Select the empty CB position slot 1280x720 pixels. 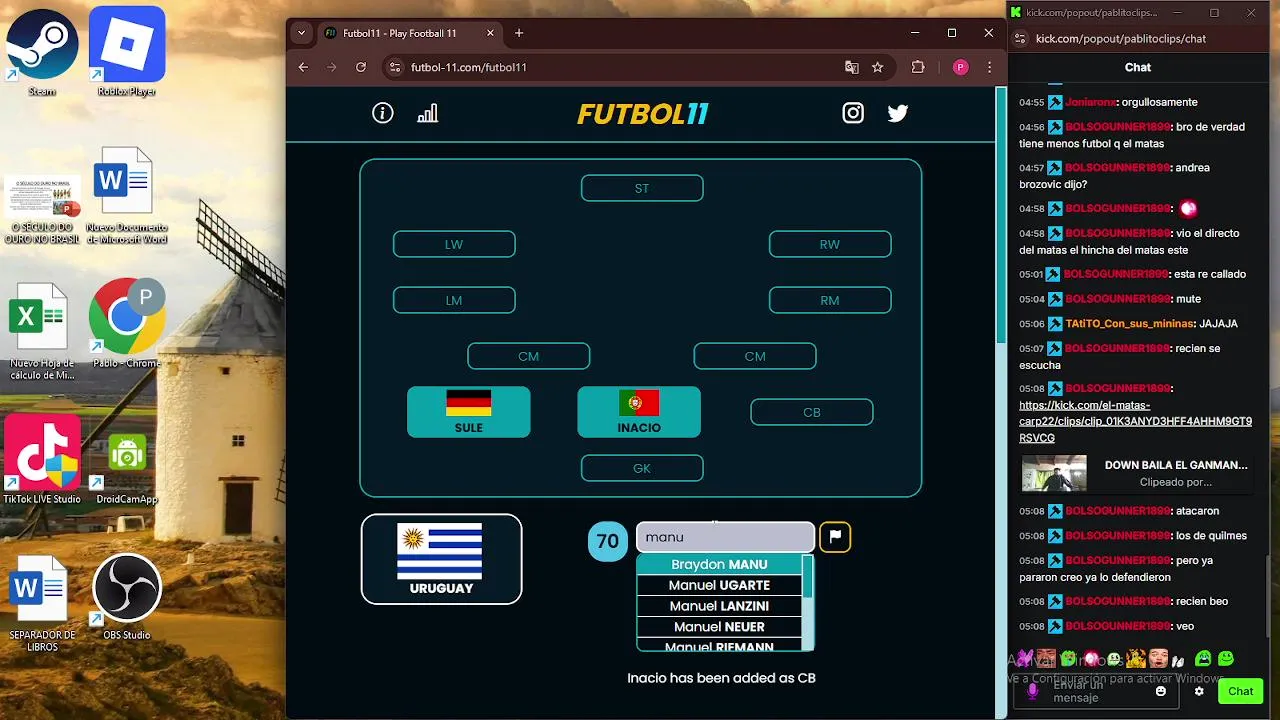coord(812,412)
